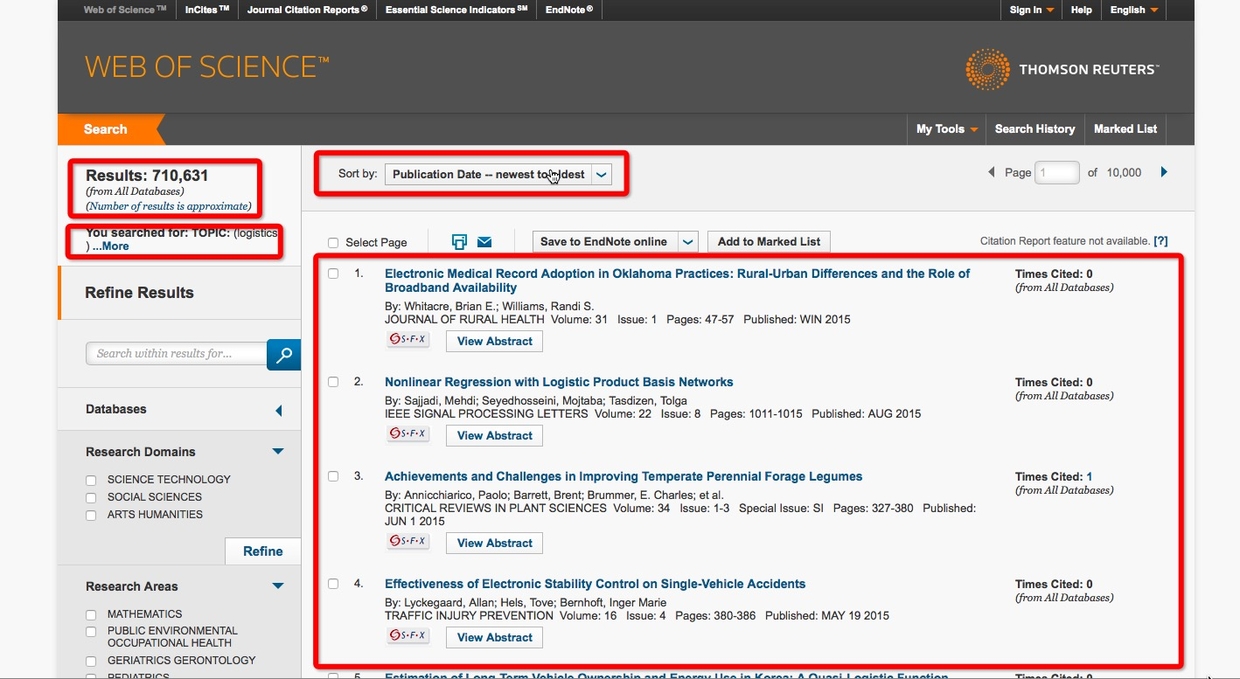This screenshot has height=679, width=1240.
Task: Collapse the Research Areas section
Action: [278, 586]
